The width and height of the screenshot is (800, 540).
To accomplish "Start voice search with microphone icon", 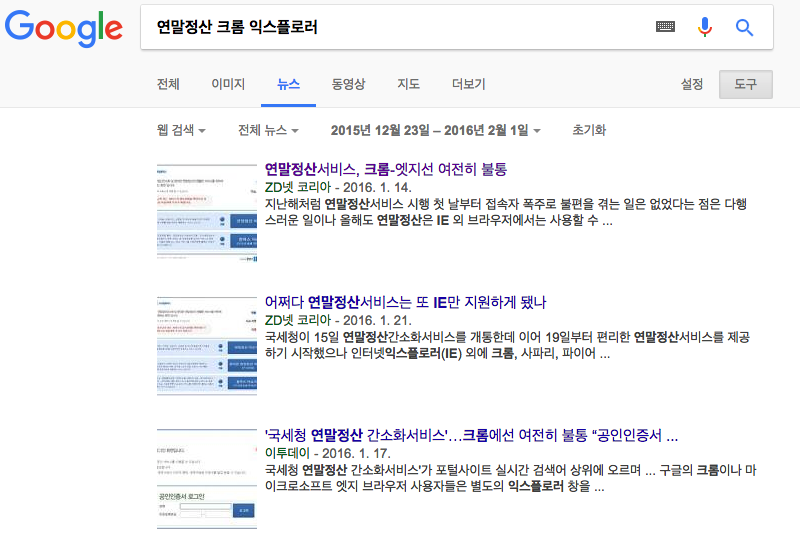I will (705, 27).
